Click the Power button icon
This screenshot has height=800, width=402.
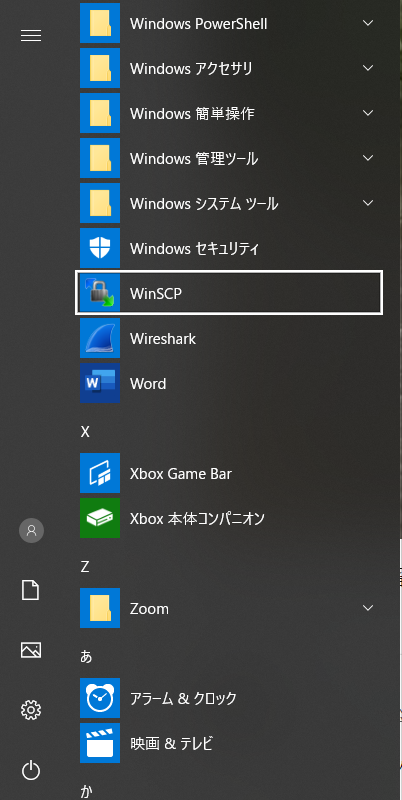31,770
